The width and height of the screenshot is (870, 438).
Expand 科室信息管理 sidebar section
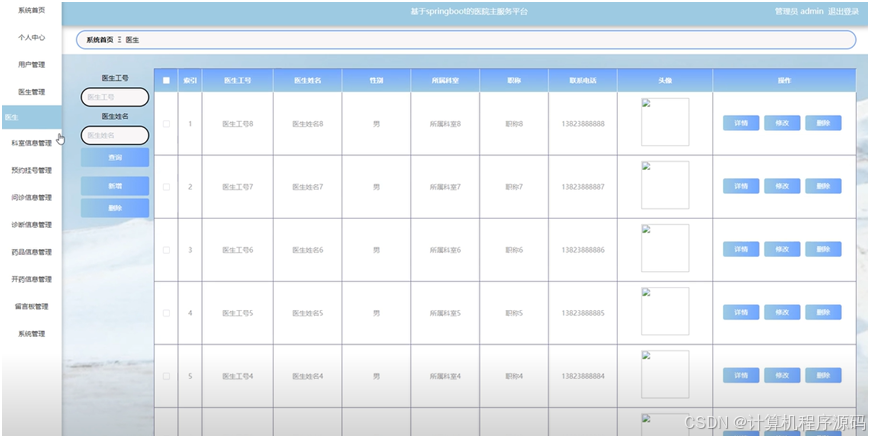tap(31, 143)
